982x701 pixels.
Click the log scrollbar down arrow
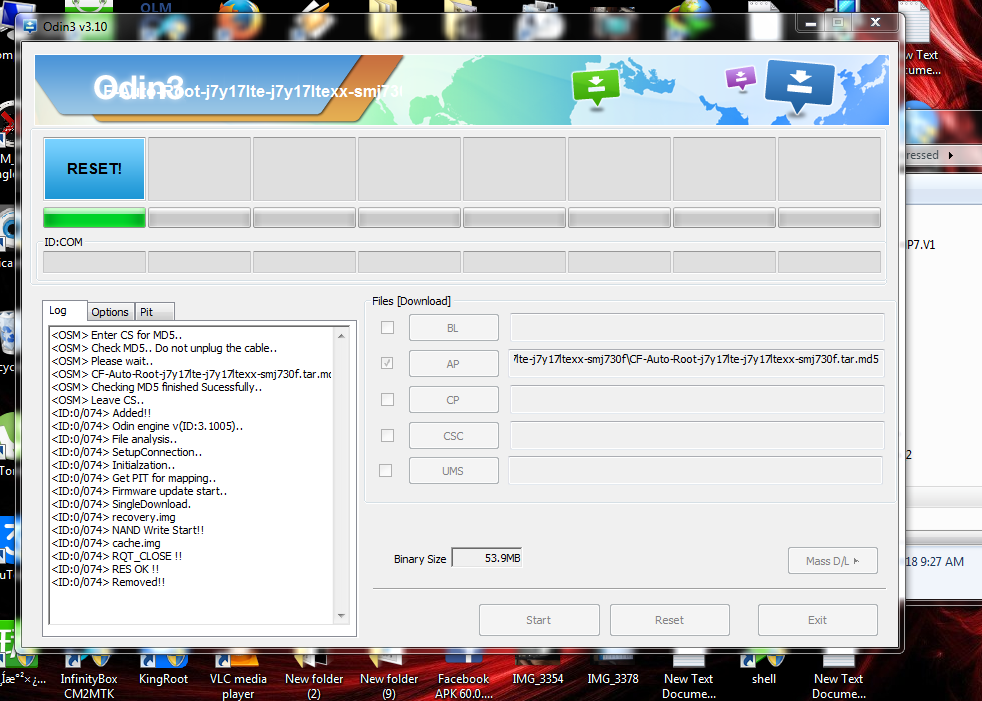pyautogui.click(x=341, y=616)
